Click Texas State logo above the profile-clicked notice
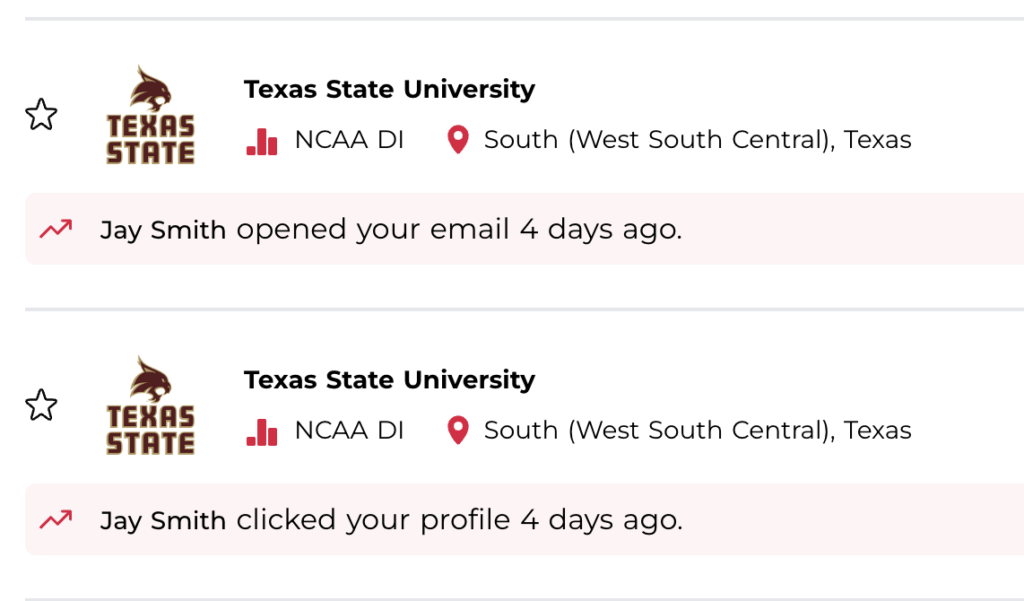The height and width of the screenshot is (601, 1024). point(151,406)
